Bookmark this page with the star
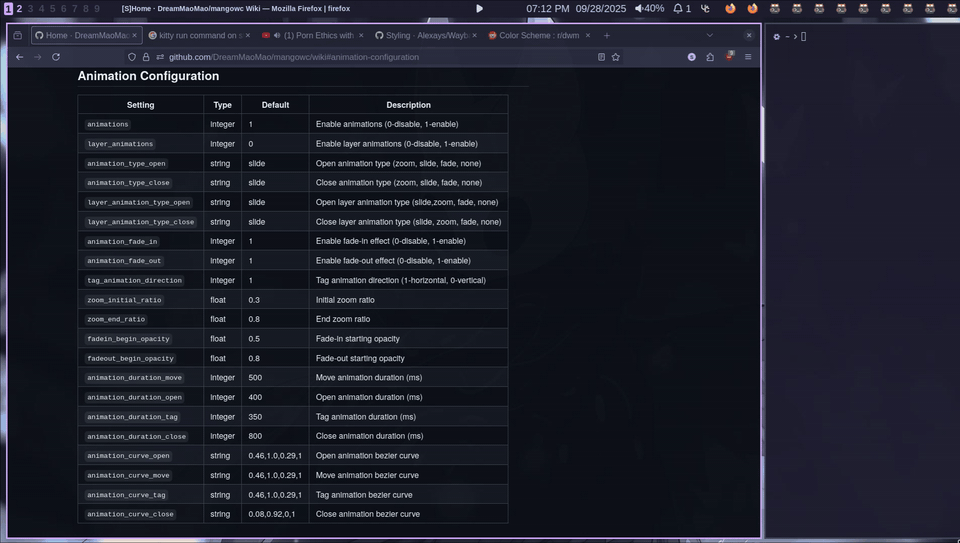The height and width of the screenshot is (543, 960). pos(616,57)
